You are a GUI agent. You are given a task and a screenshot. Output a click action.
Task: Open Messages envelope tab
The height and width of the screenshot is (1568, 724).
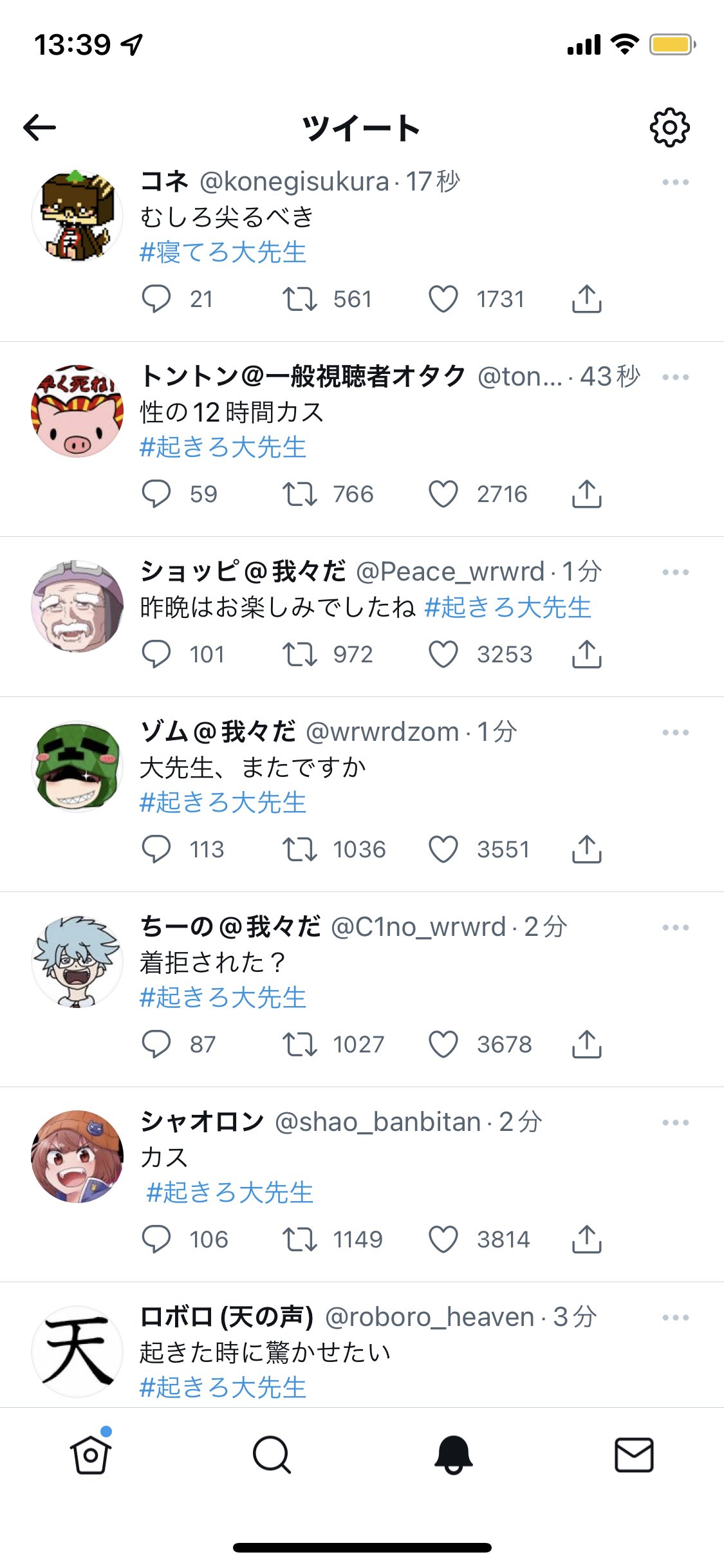[x=634, y=1455]
